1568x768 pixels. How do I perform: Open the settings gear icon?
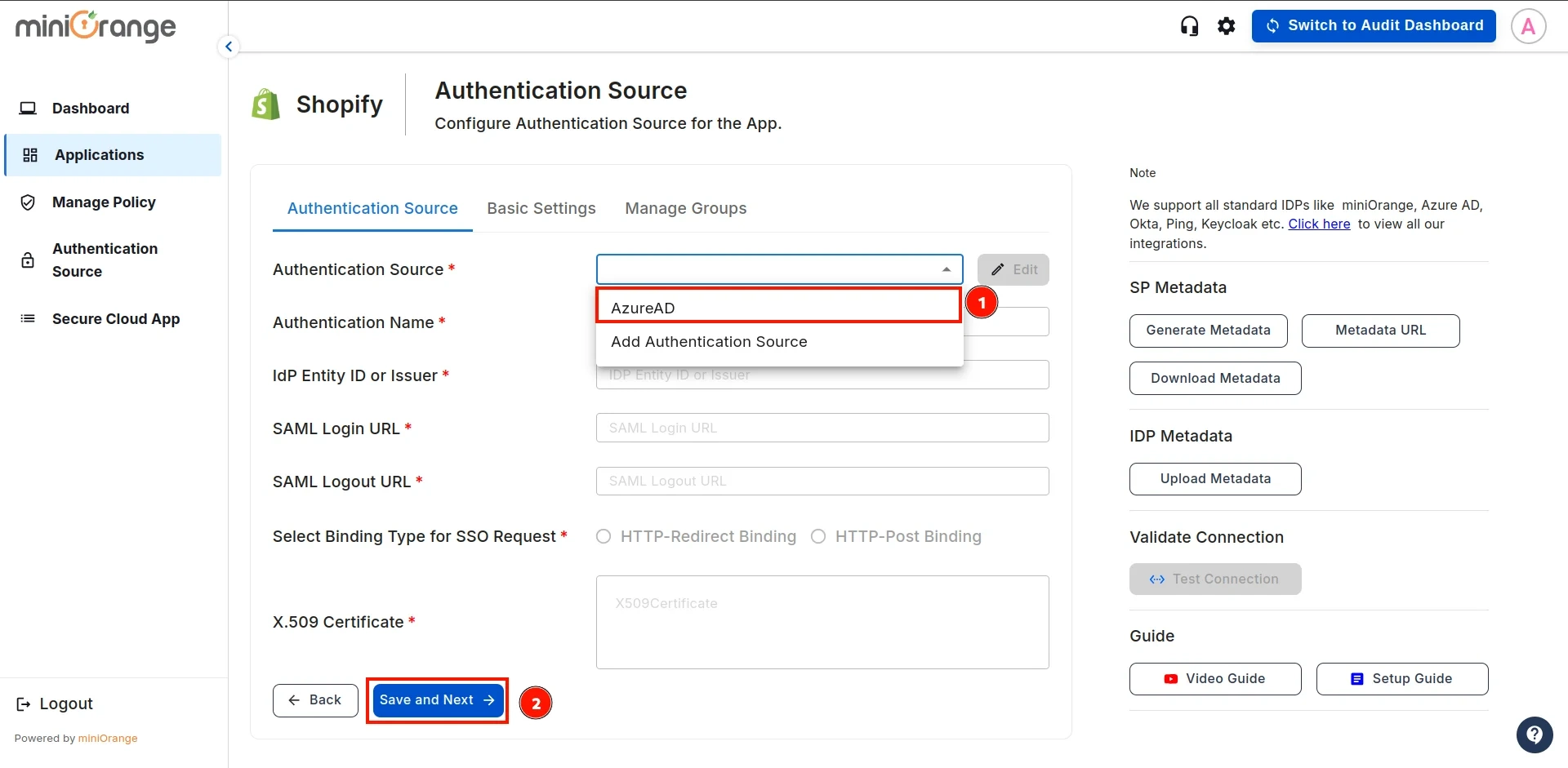click(x=1227, y=25)
